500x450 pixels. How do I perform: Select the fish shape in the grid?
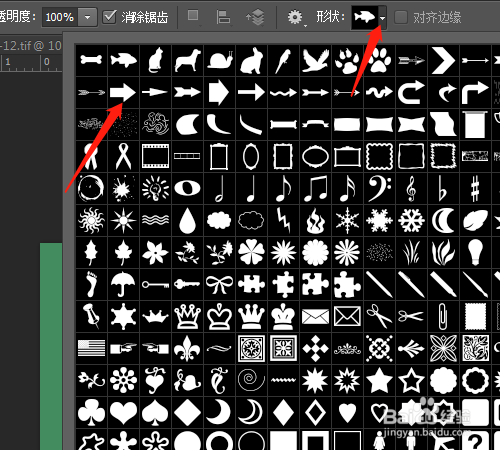[x=123, y=60]
